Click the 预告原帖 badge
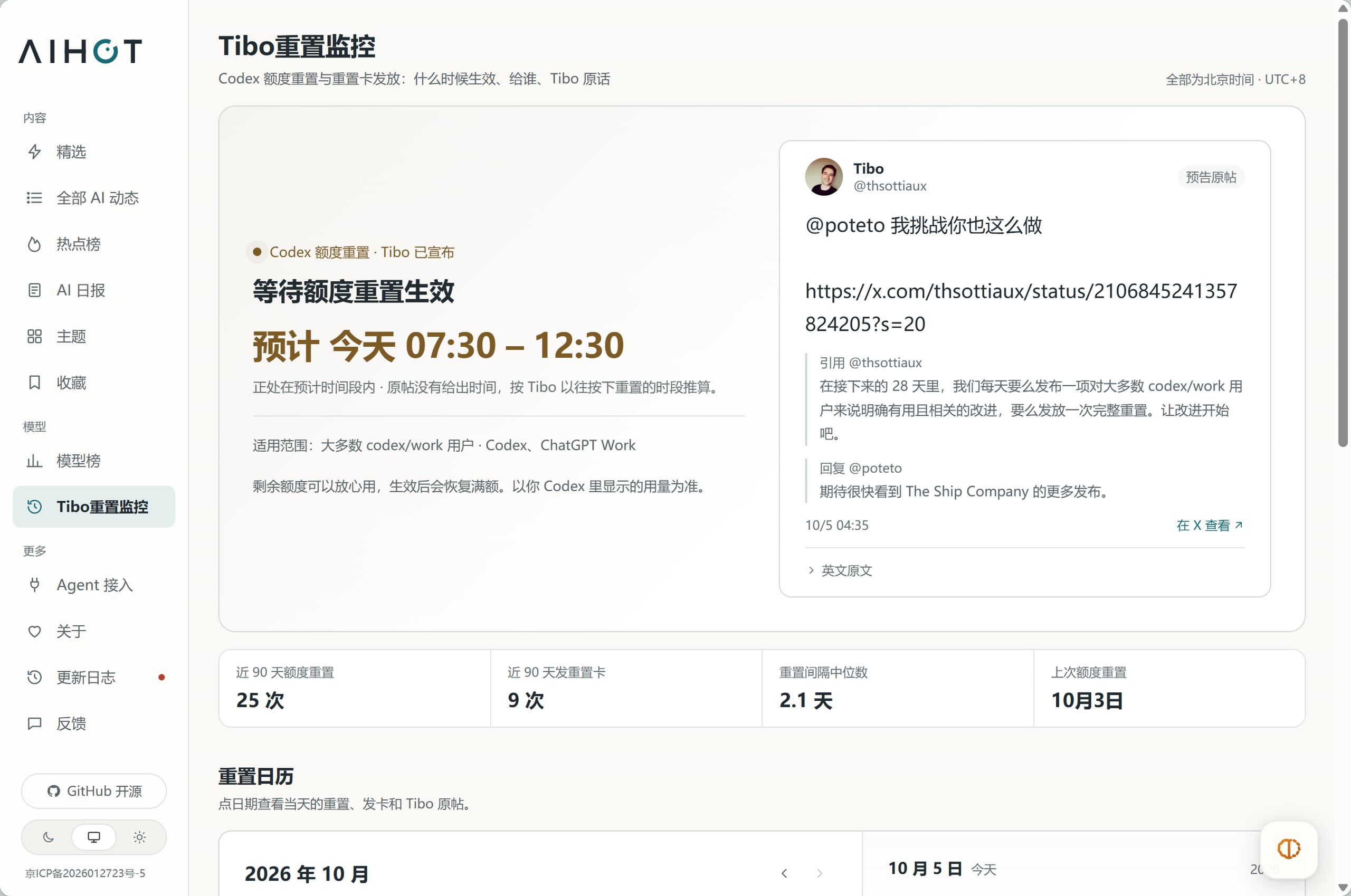 click(1211, 177)
